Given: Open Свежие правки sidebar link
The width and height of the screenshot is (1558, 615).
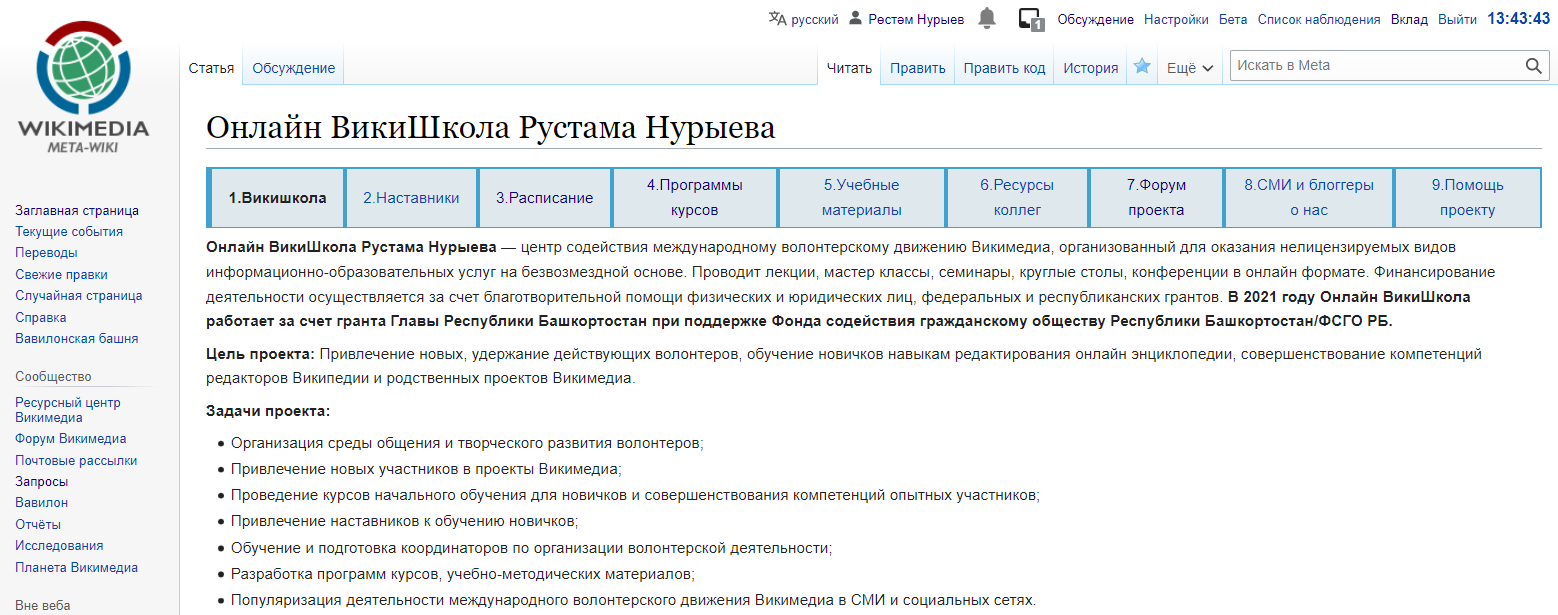Looking at the screenshot, I should click(61, 274).
